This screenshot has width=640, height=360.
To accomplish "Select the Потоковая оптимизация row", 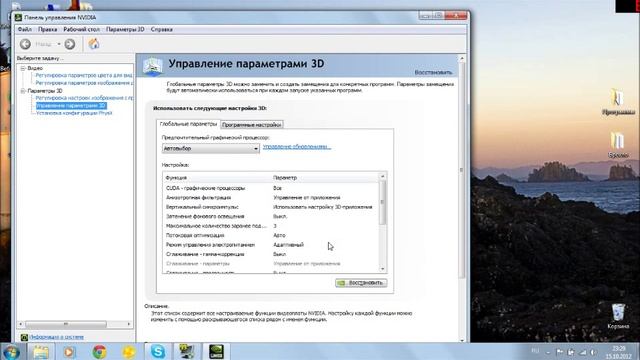I will [x=271, y=236].
